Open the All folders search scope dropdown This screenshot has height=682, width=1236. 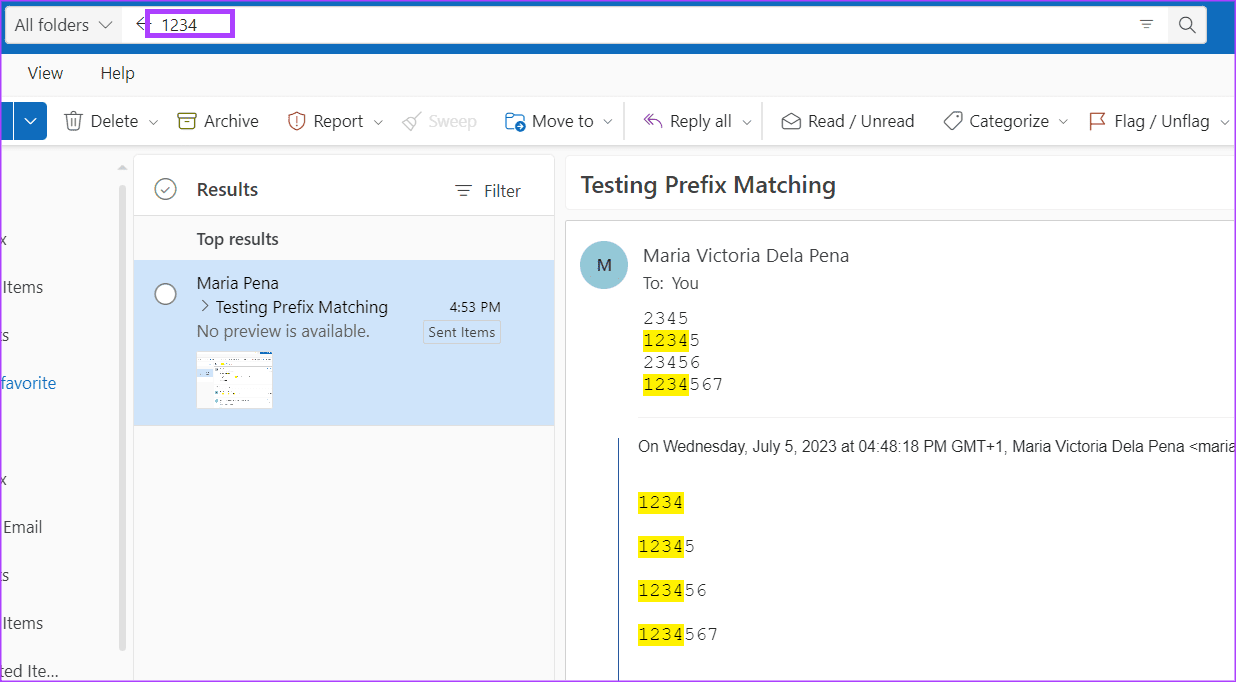point(63,25)
